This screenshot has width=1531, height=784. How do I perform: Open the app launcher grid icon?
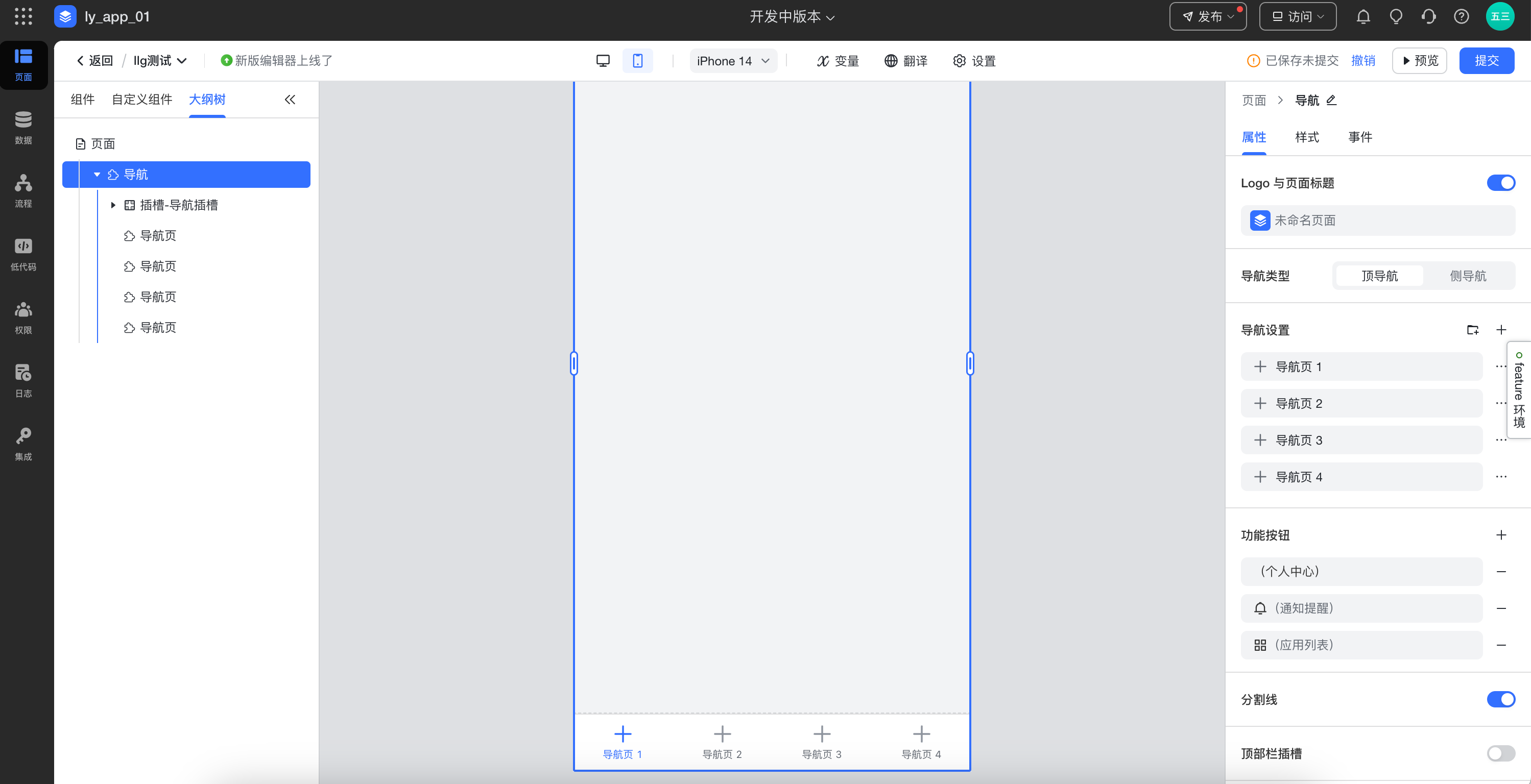23,16
